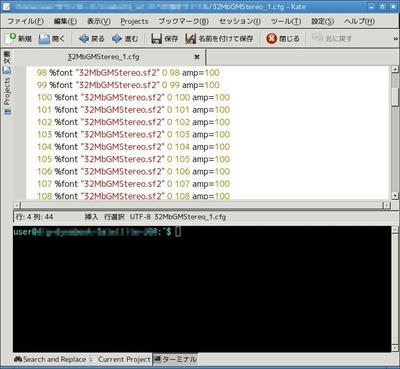This screenshot has width=400, height=369.
Task: Click the status bar filename 32MbGMStereo_1.cfg
Action: tap(190, 217)
